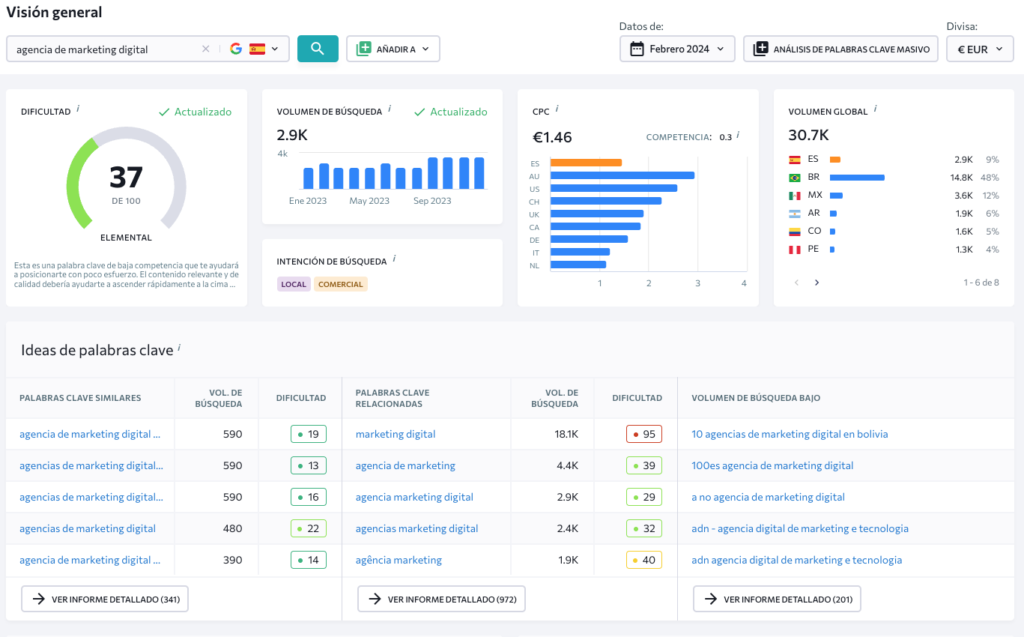Click the info icon next to Intención de búsqueda
The width and height of the screenshot is (1024, 637).
point(394,259)
